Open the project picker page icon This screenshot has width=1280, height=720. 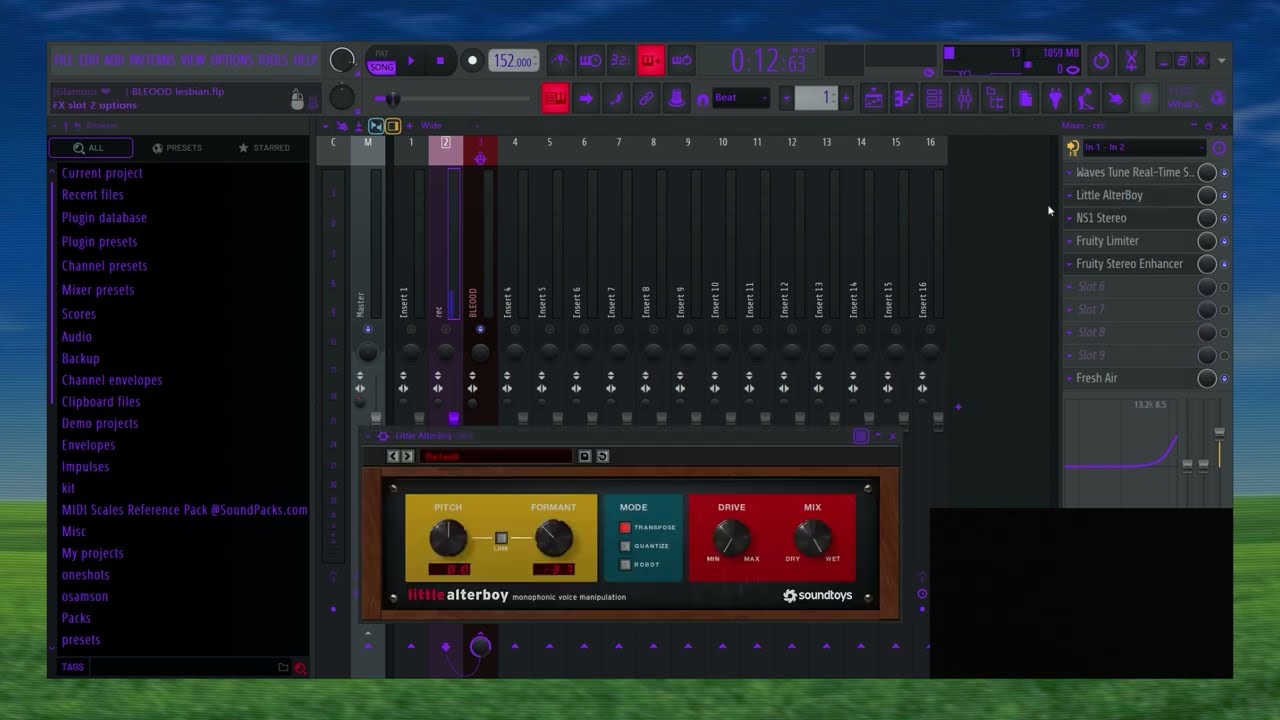click(x=1025, y=98)
